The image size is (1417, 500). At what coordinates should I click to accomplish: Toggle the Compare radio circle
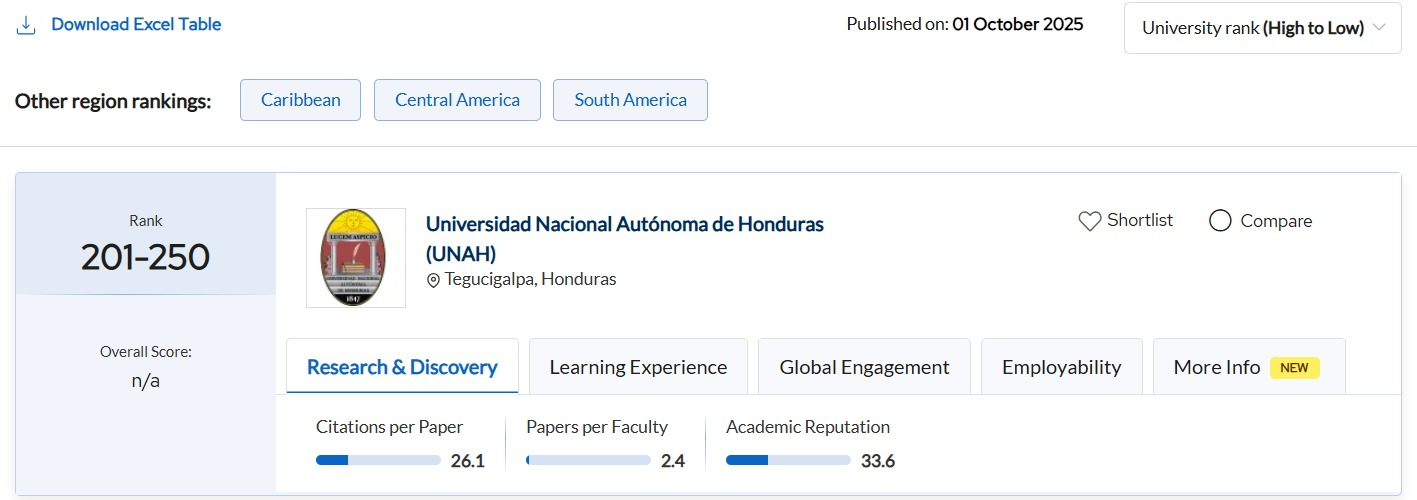tap(1220, 221)
